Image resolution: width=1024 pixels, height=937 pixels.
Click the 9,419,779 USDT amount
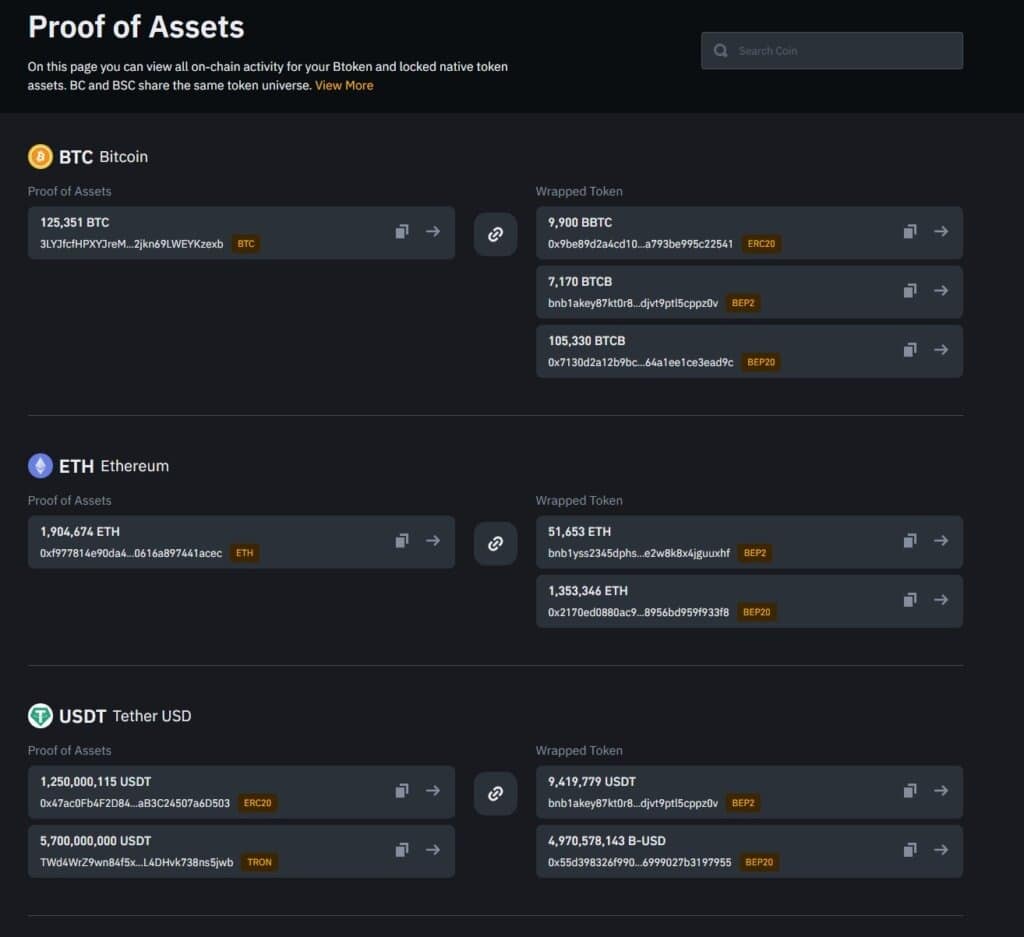pyautogui.click(x=592, y=782)
